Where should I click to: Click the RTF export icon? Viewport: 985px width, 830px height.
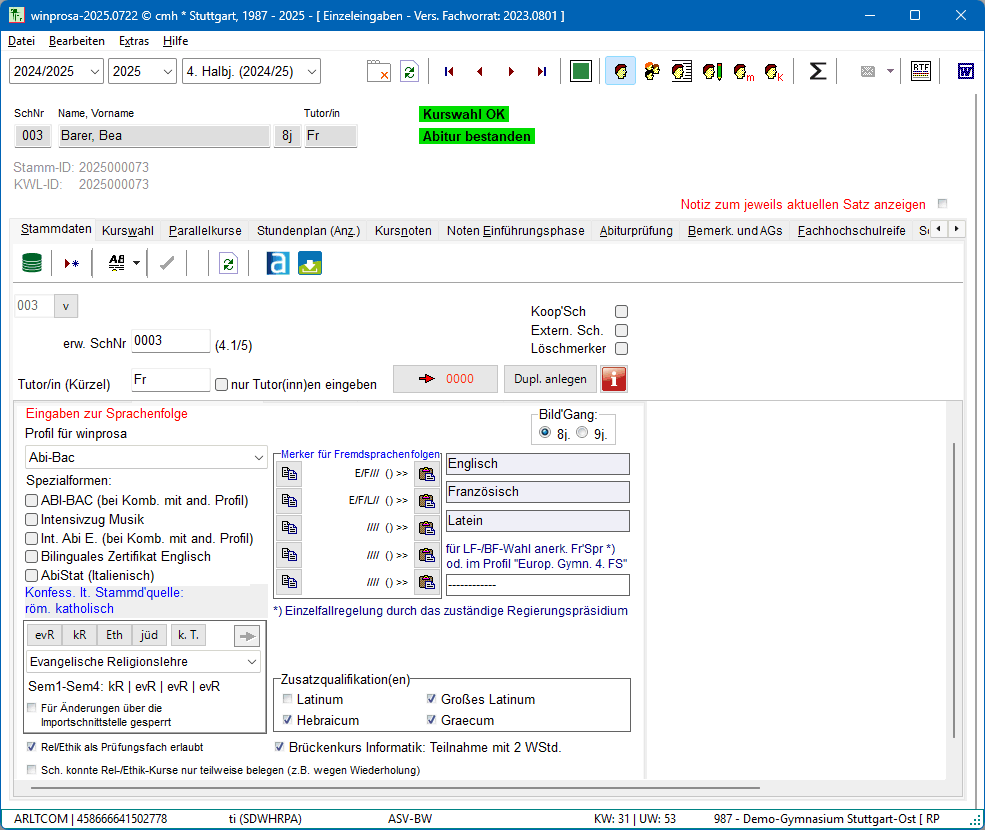920,71
